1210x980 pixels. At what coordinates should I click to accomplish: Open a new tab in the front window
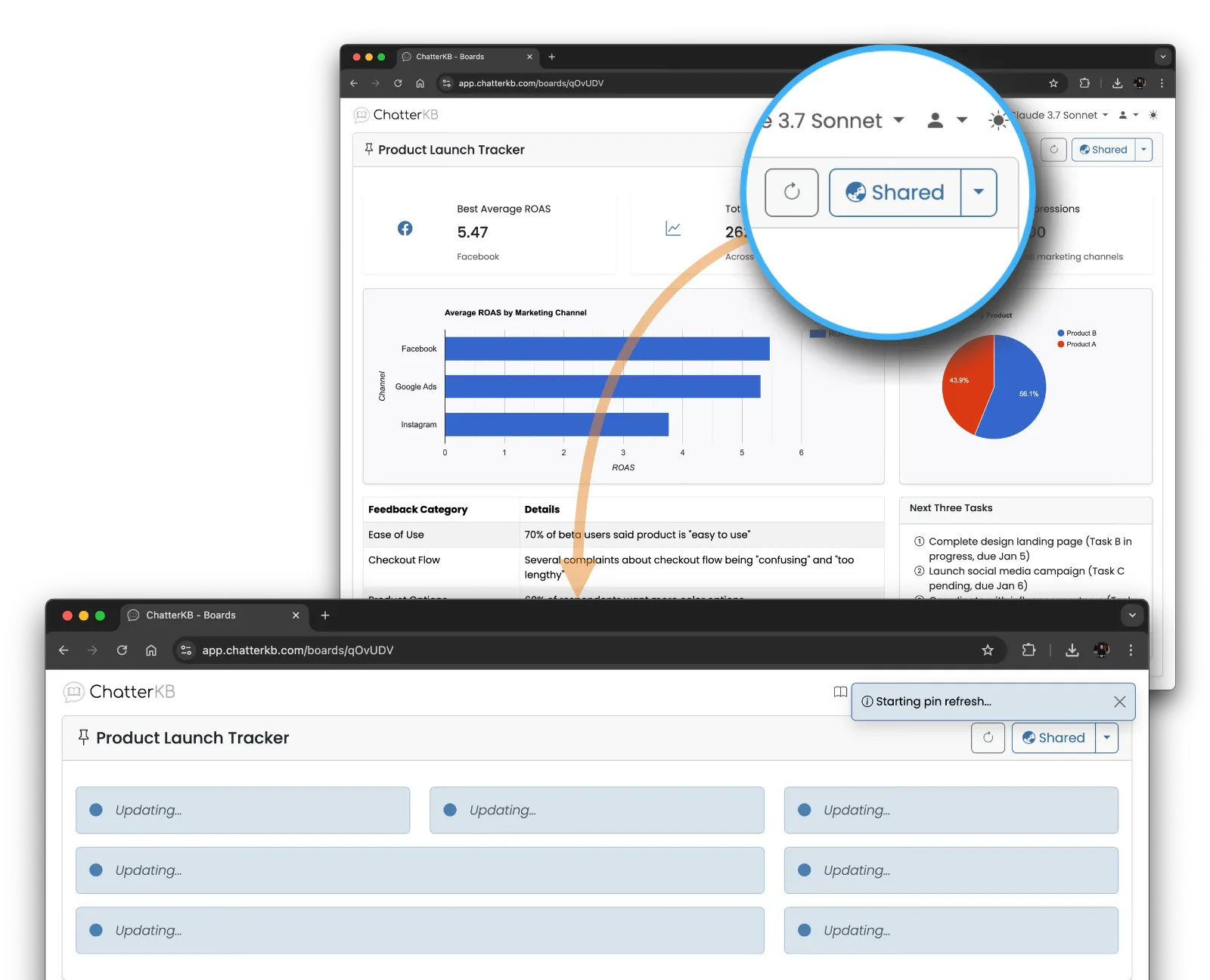[x=325, y=616]
